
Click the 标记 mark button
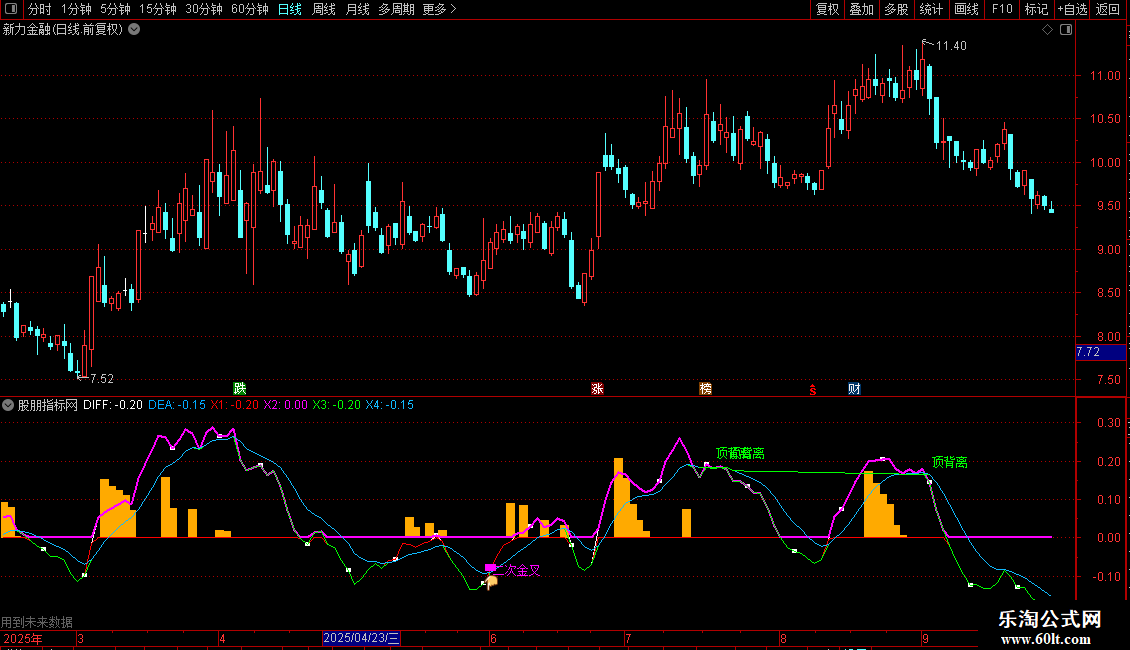pyautogui.click(x=1036, y=9)
